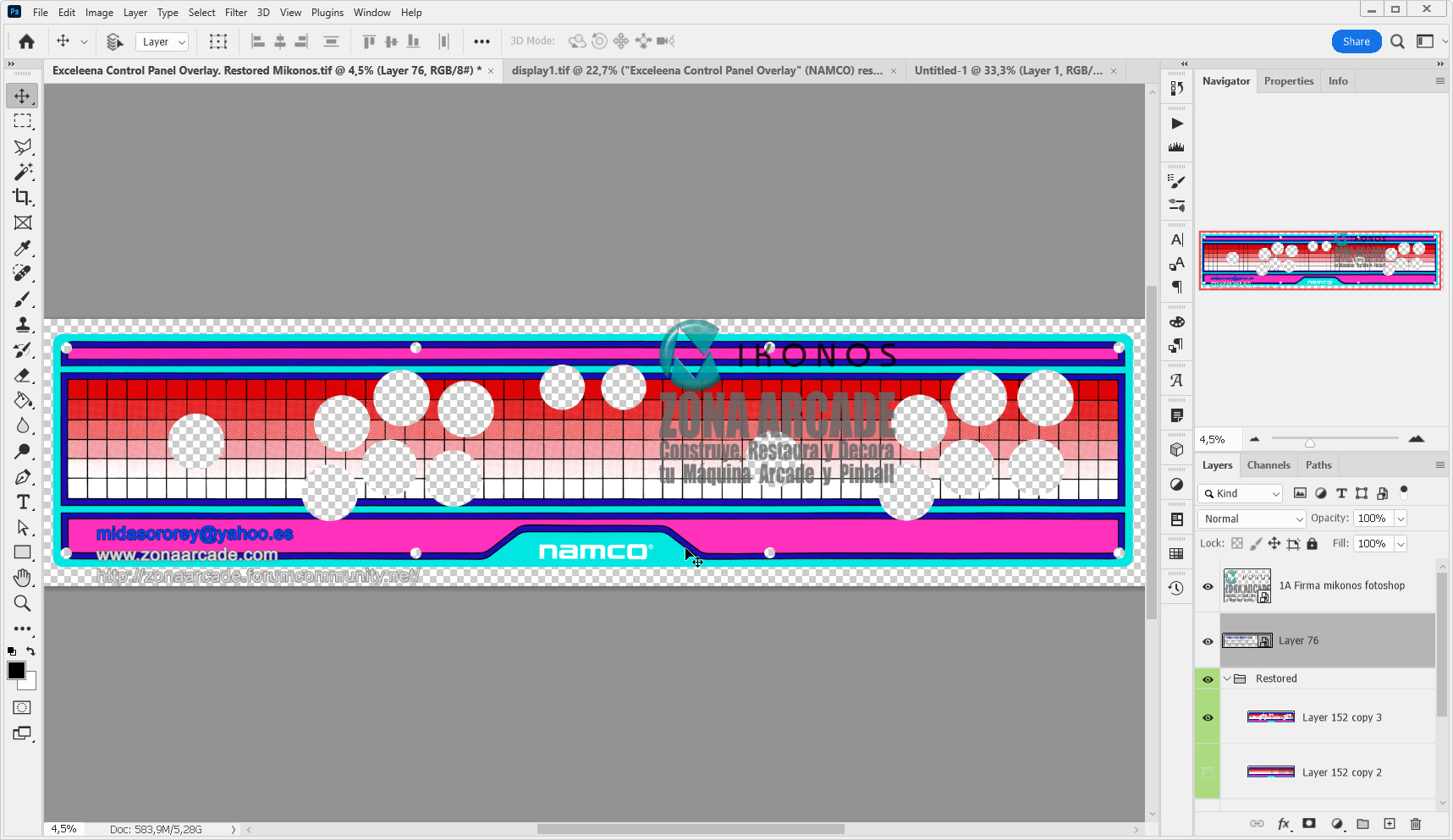Pick the Zoom tool
Screen dimensions: 1453x840
click(x=22, y=603)
